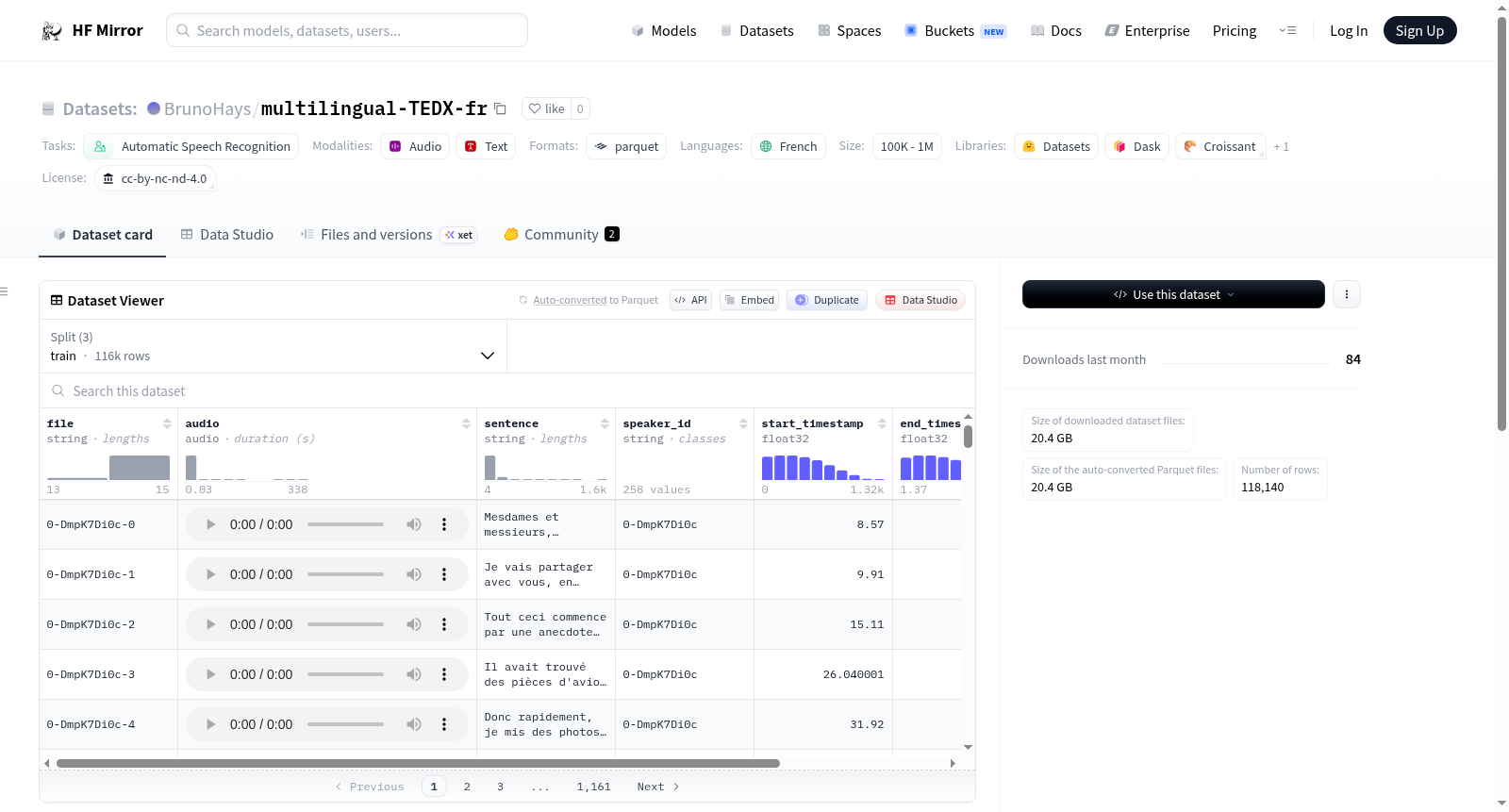
Task: Click the table horizontal scrollbar
Action: point(418,763)
